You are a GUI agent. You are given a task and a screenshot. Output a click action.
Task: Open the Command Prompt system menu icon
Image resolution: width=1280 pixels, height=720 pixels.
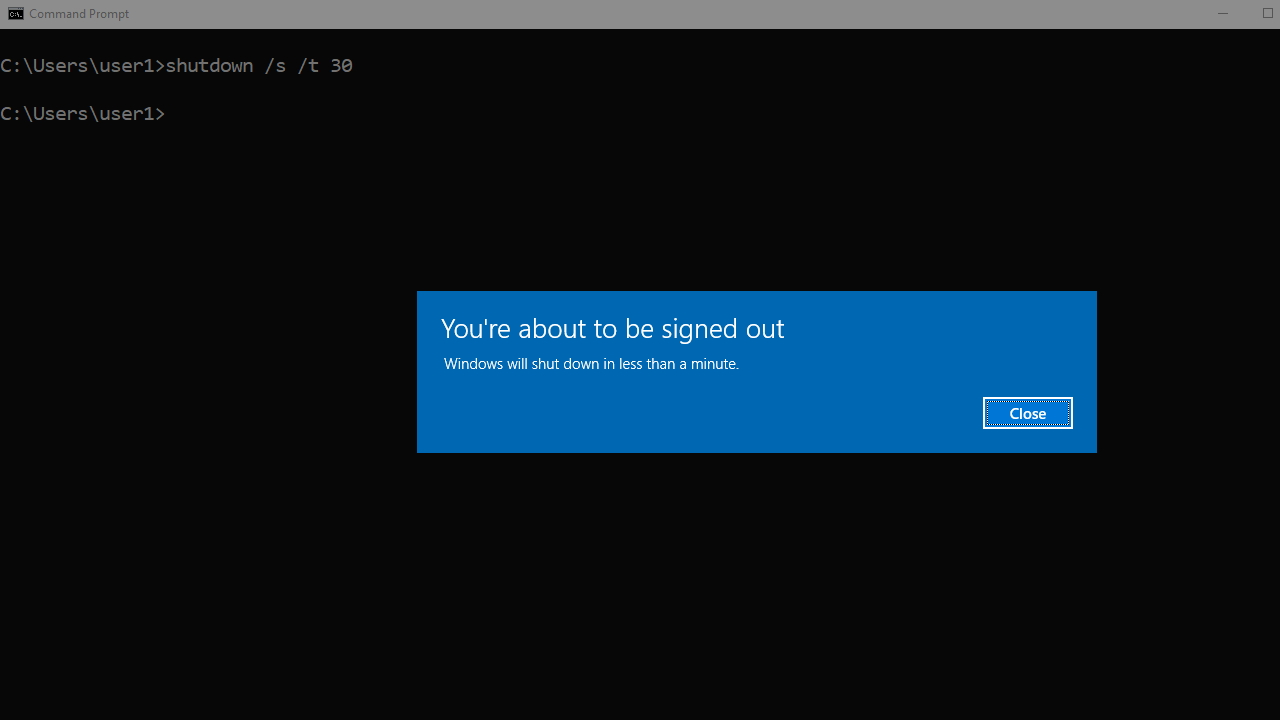[x=14, y=13]
